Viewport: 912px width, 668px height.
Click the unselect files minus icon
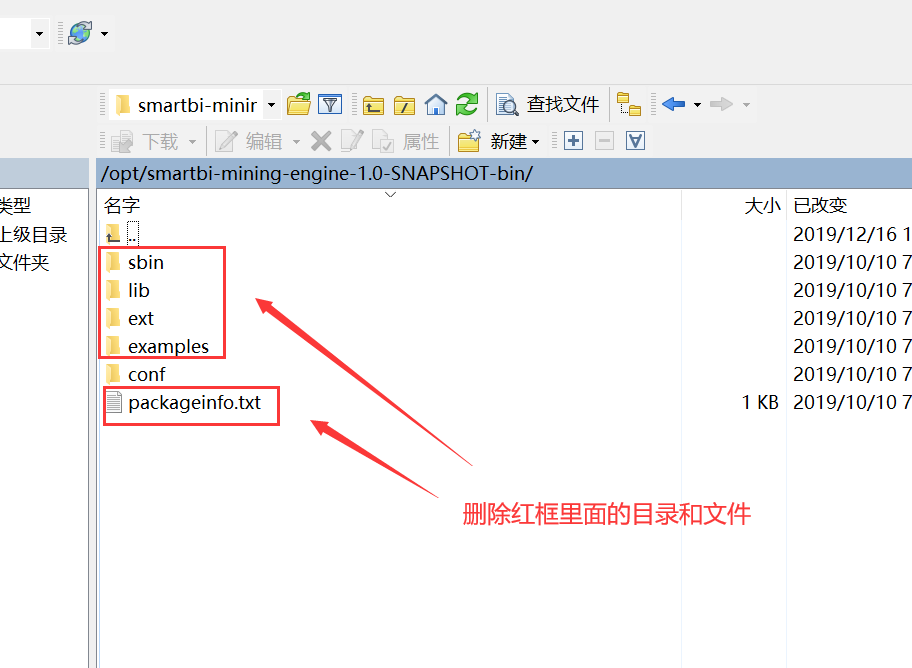point(604,141)
